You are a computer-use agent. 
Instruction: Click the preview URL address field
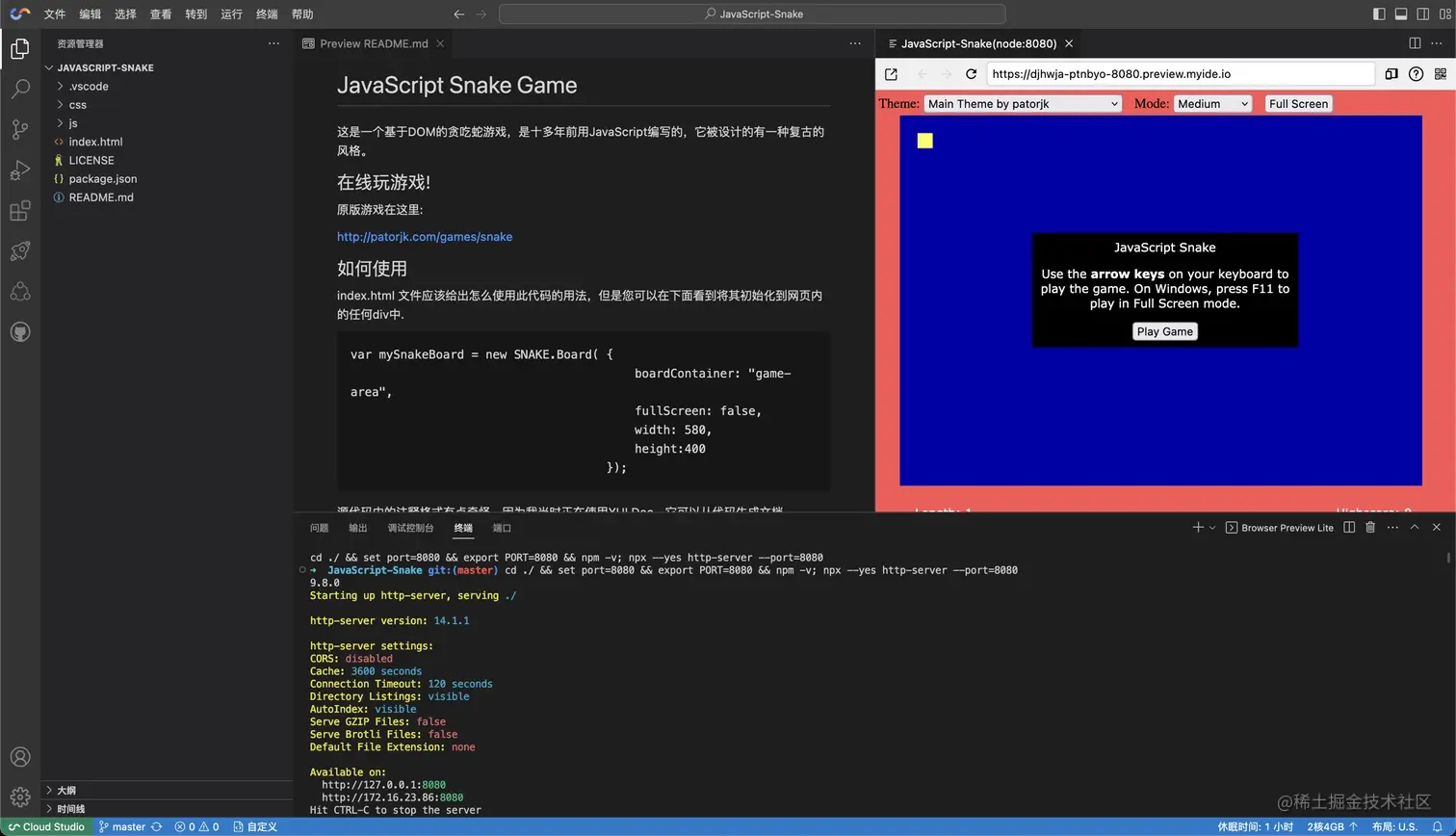click(1181, 74)
